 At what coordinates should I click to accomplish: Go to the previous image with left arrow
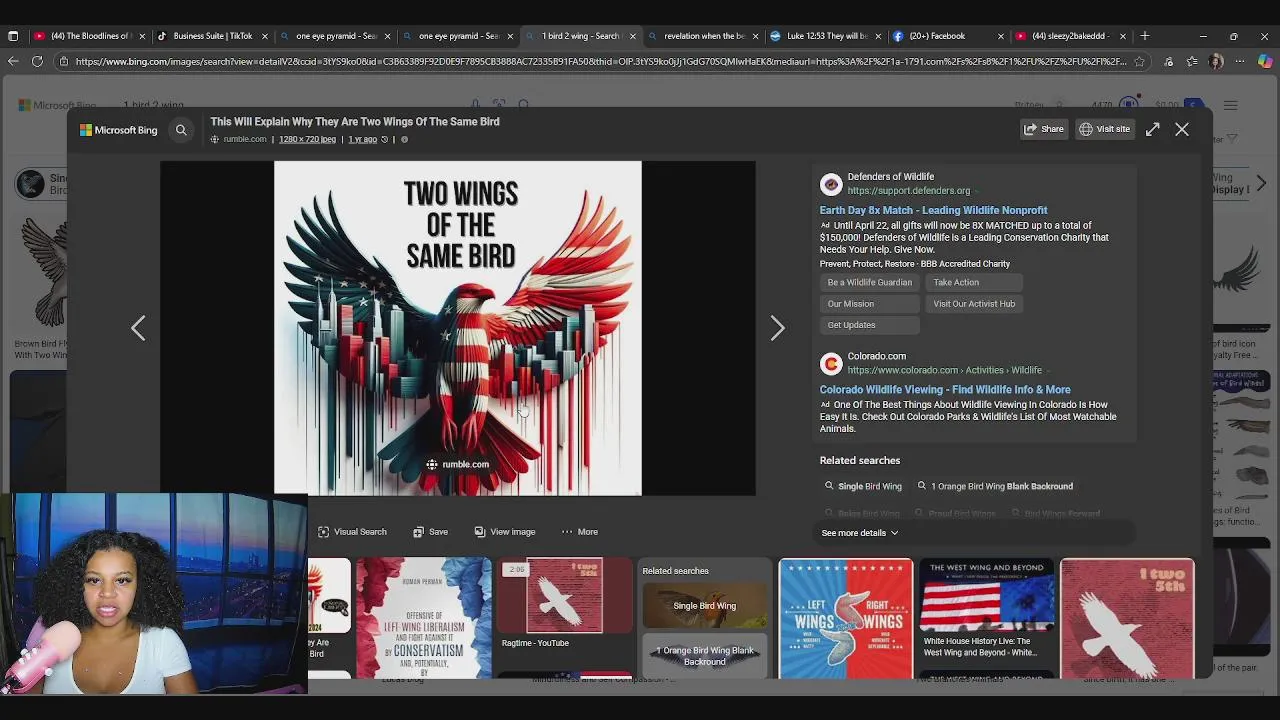coord(138,328)
